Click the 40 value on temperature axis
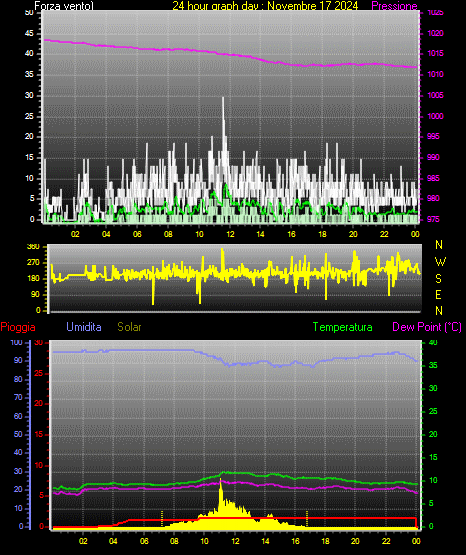 coord(433,342)
